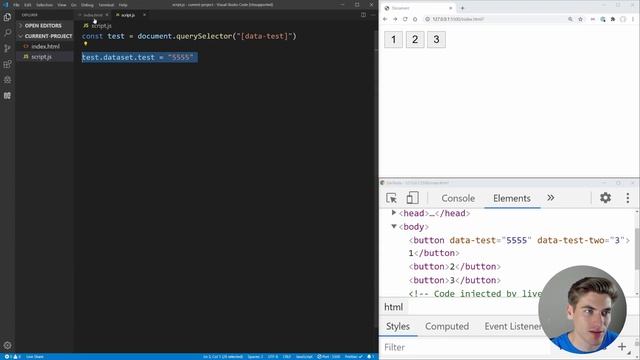640x360 pixels.
Task: Click the split editor icon in VS Code
Action: coord(363,15)
